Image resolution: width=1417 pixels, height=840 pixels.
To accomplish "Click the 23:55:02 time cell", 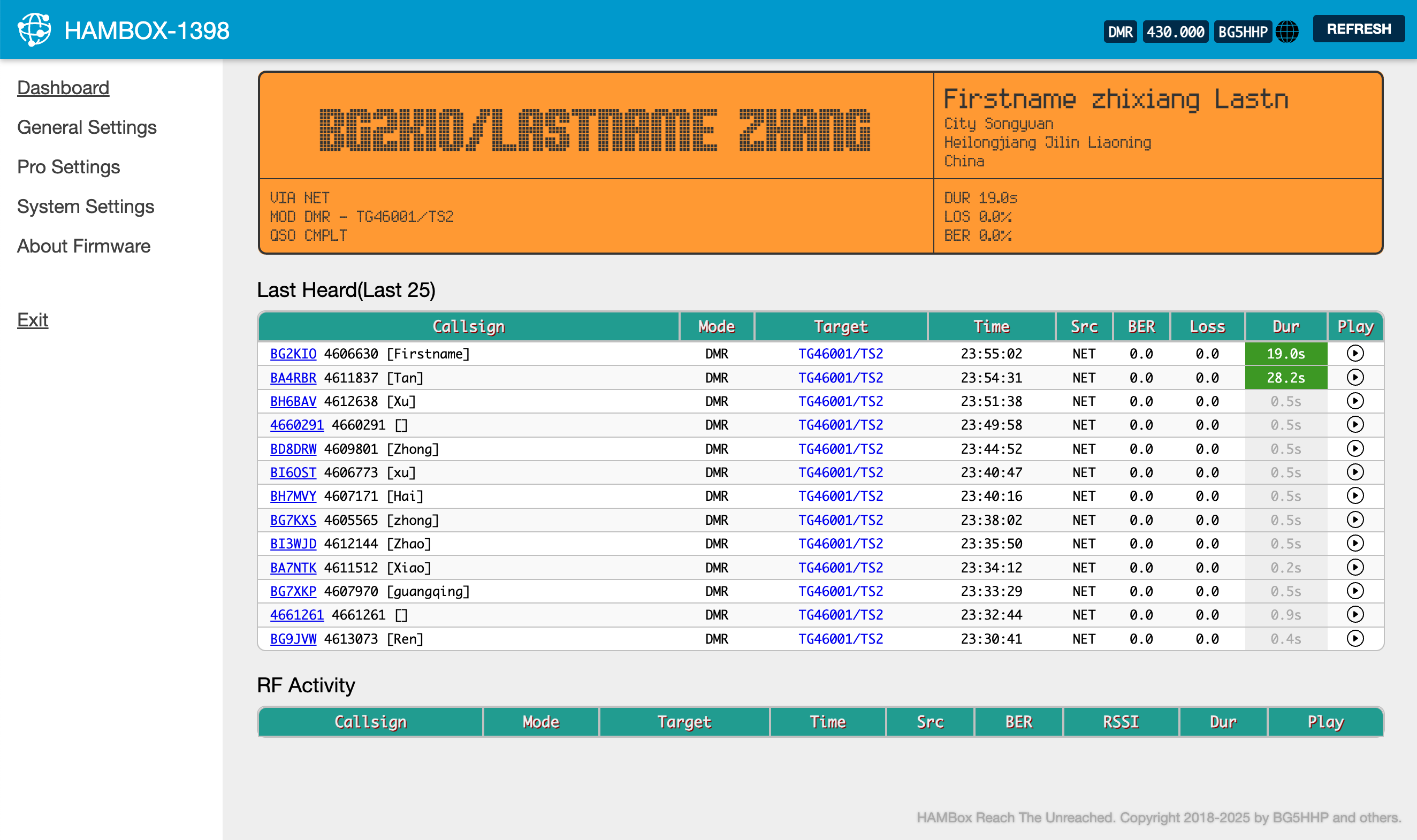I will click(991, 354).
